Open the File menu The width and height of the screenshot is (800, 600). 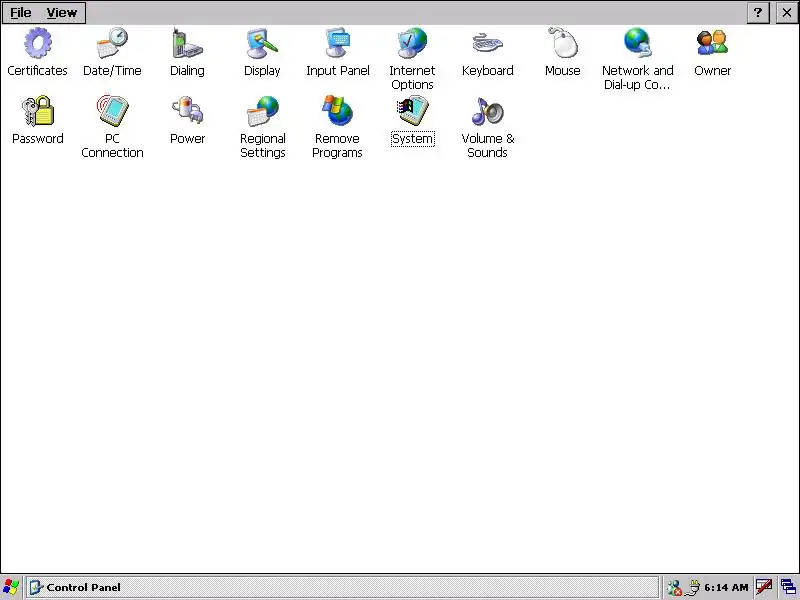21,13
